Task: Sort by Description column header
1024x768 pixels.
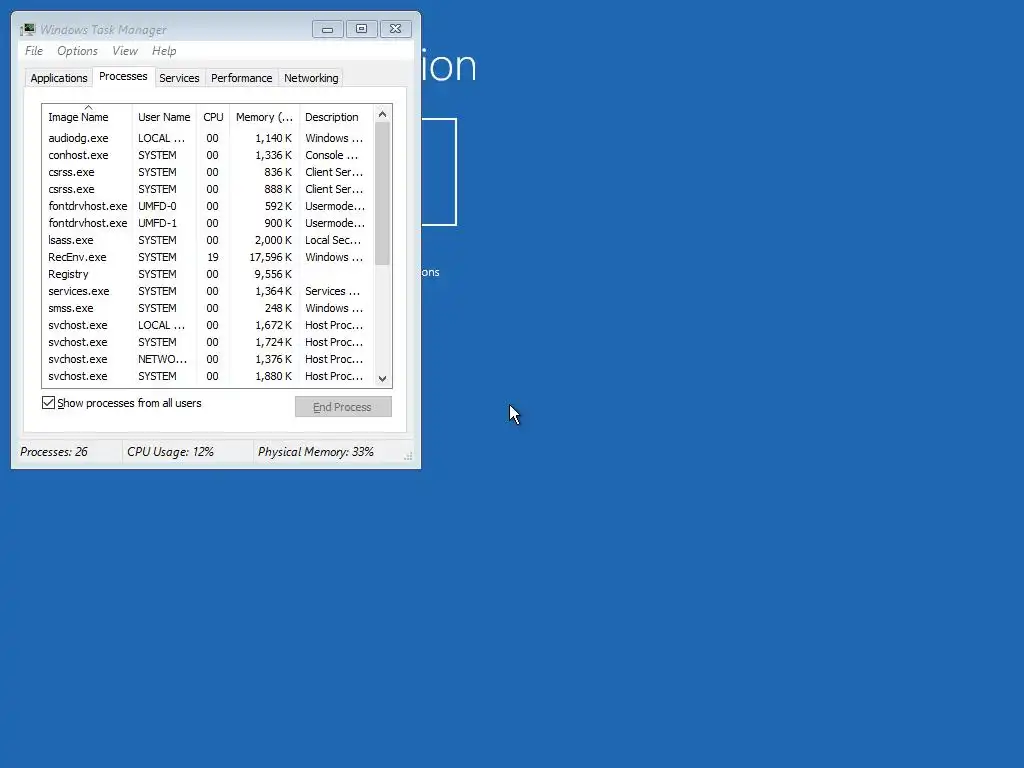Action: coord(336,117)
